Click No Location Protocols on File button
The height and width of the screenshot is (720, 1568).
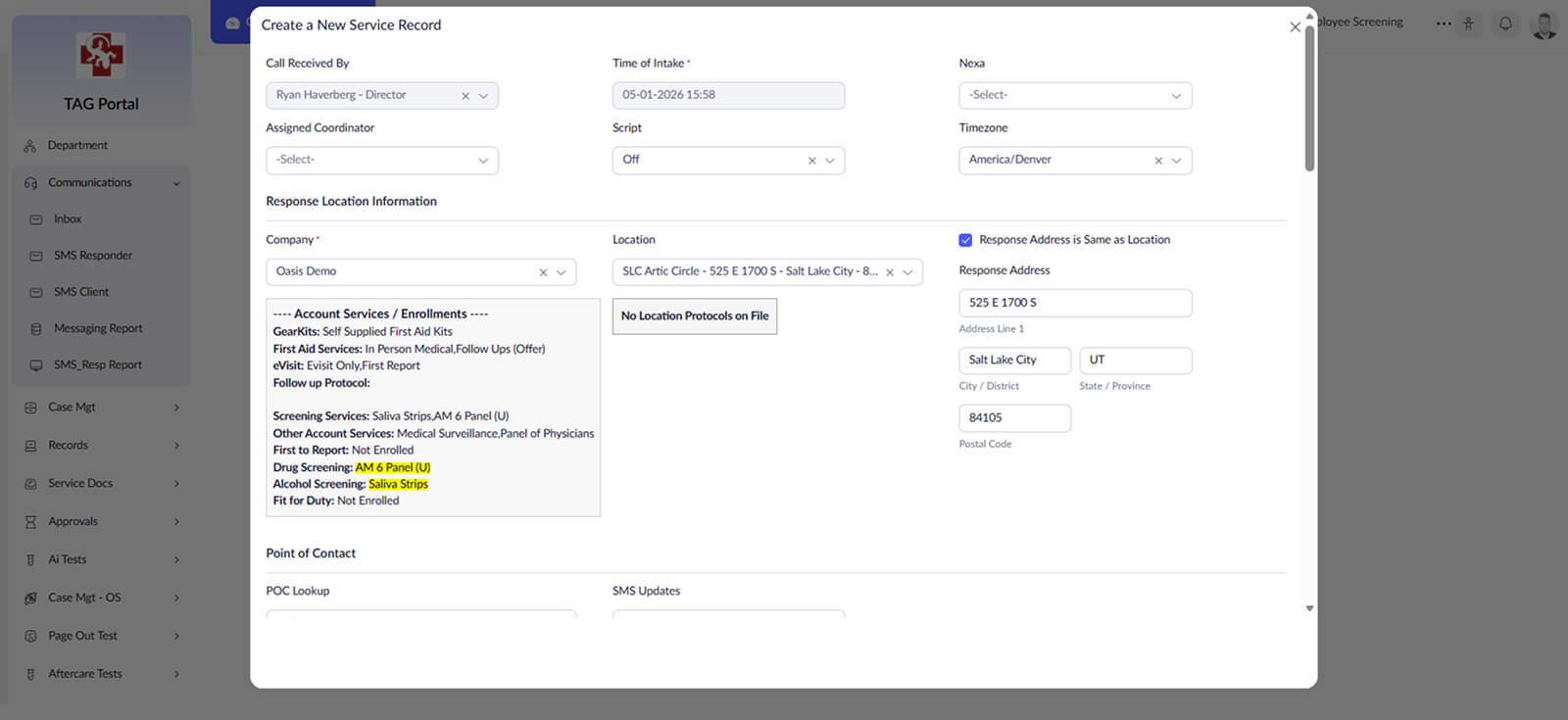point(695,316)
